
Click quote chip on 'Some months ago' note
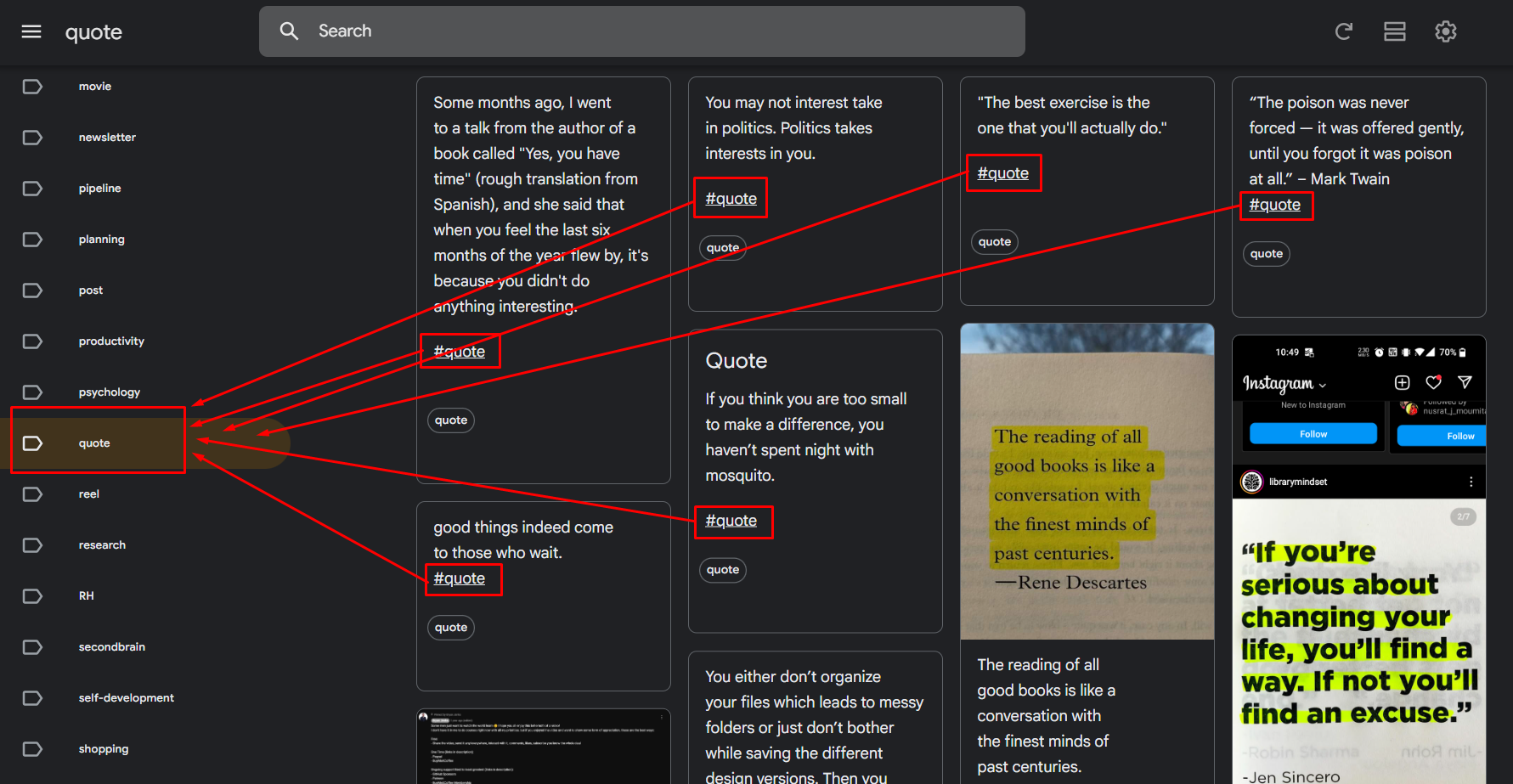pyautogui.click(x=451, y=420)
